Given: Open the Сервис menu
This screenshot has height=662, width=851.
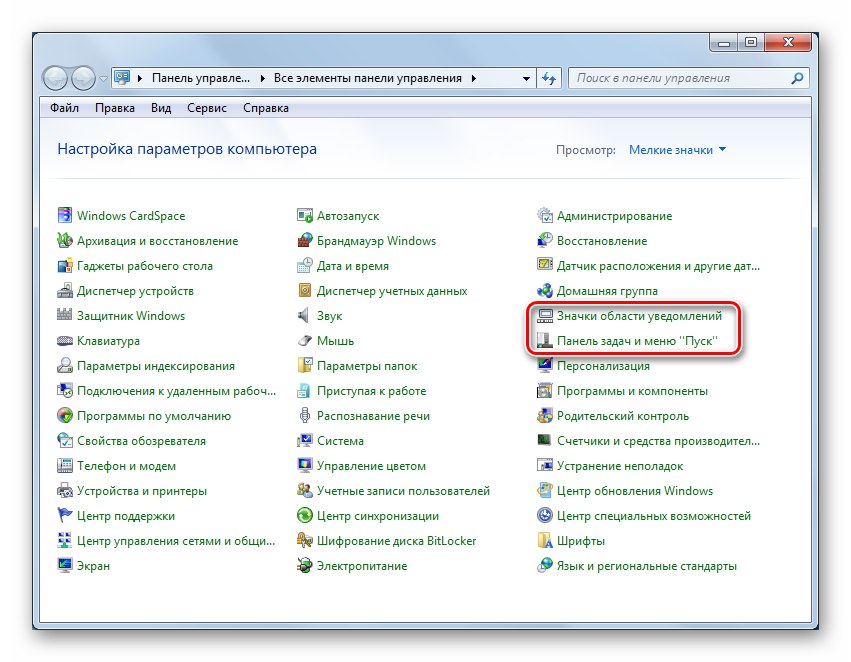Looking at the screenshot, I should pos(207,108).
